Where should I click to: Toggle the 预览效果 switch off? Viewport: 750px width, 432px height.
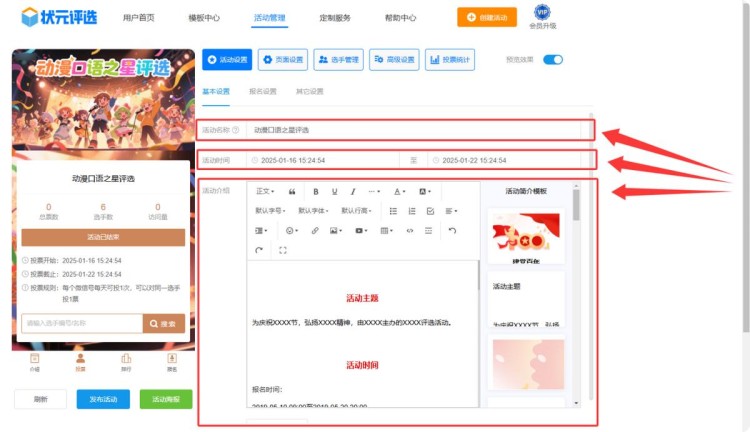[553, 60]
